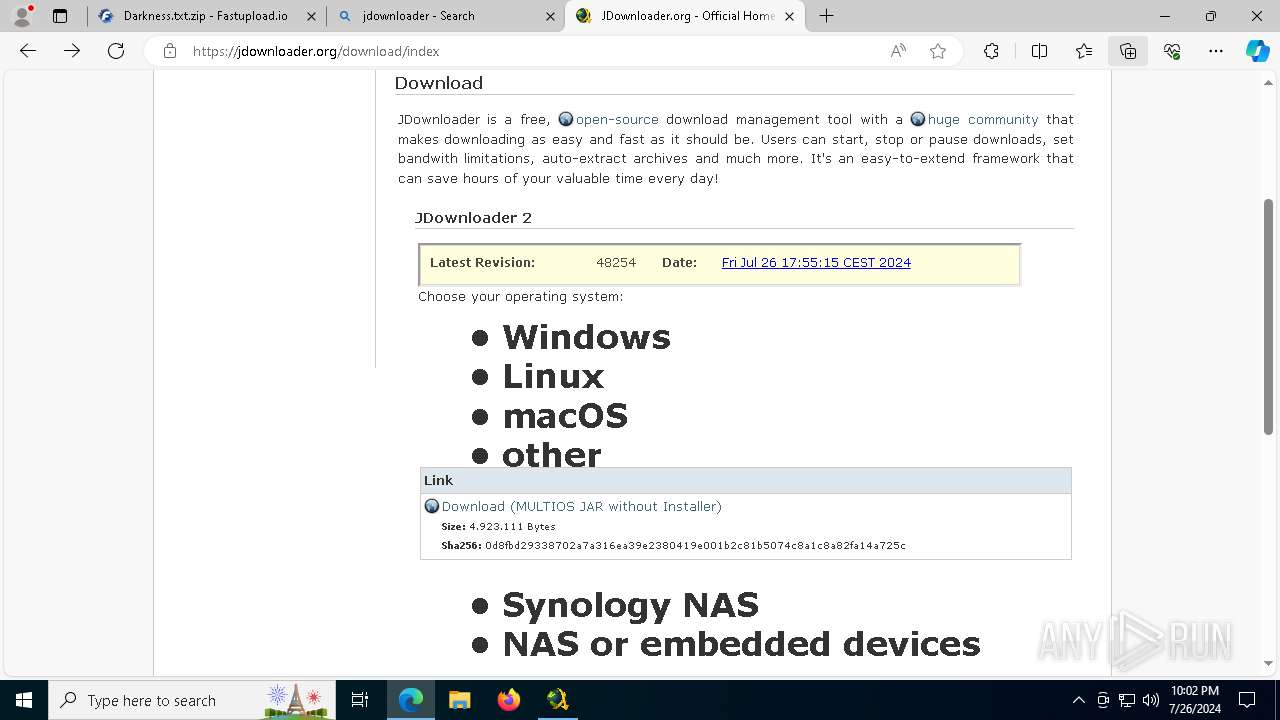This screenshot has height=720, width=1280.
Task: Close the jdownloader Search tab
Action: [551, 16]
